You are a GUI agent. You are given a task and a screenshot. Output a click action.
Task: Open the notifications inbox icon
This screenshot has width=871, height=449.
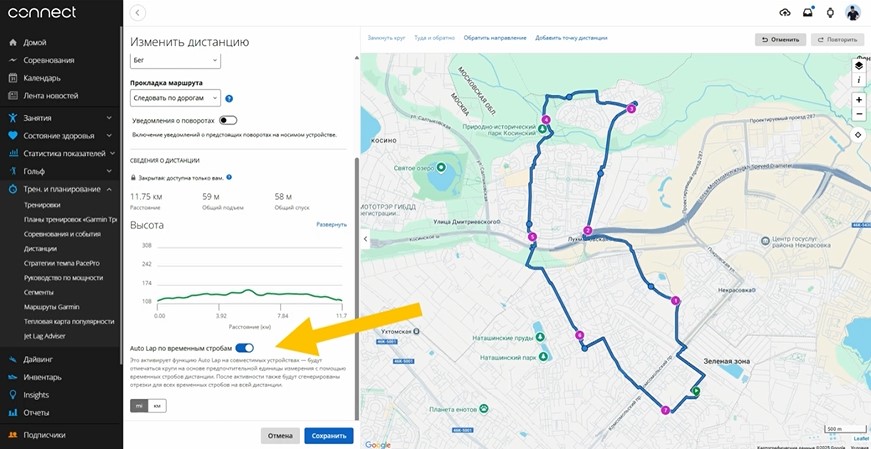807,12
